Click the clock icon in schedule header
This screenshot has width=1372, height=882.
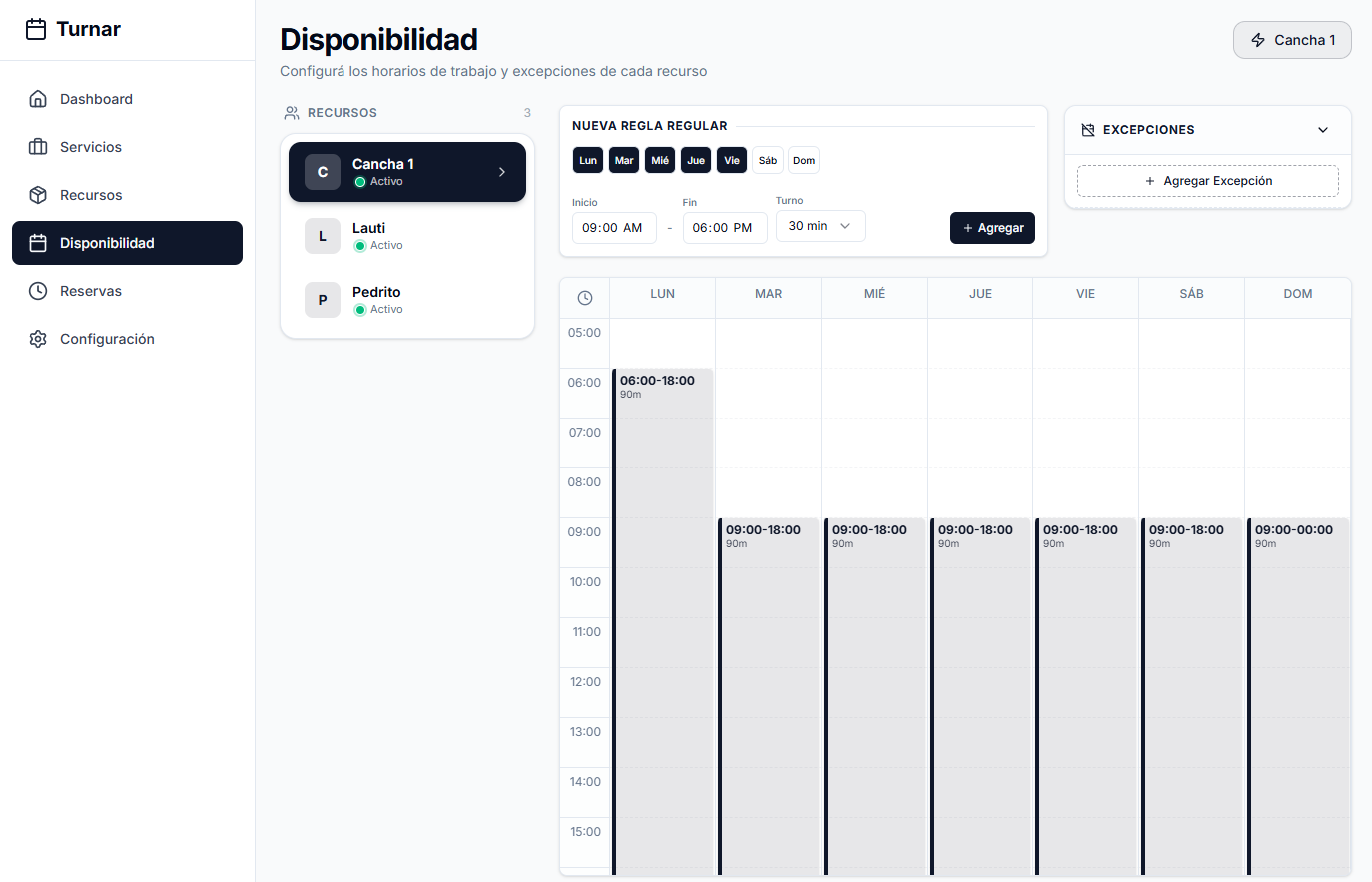(585, 298)
